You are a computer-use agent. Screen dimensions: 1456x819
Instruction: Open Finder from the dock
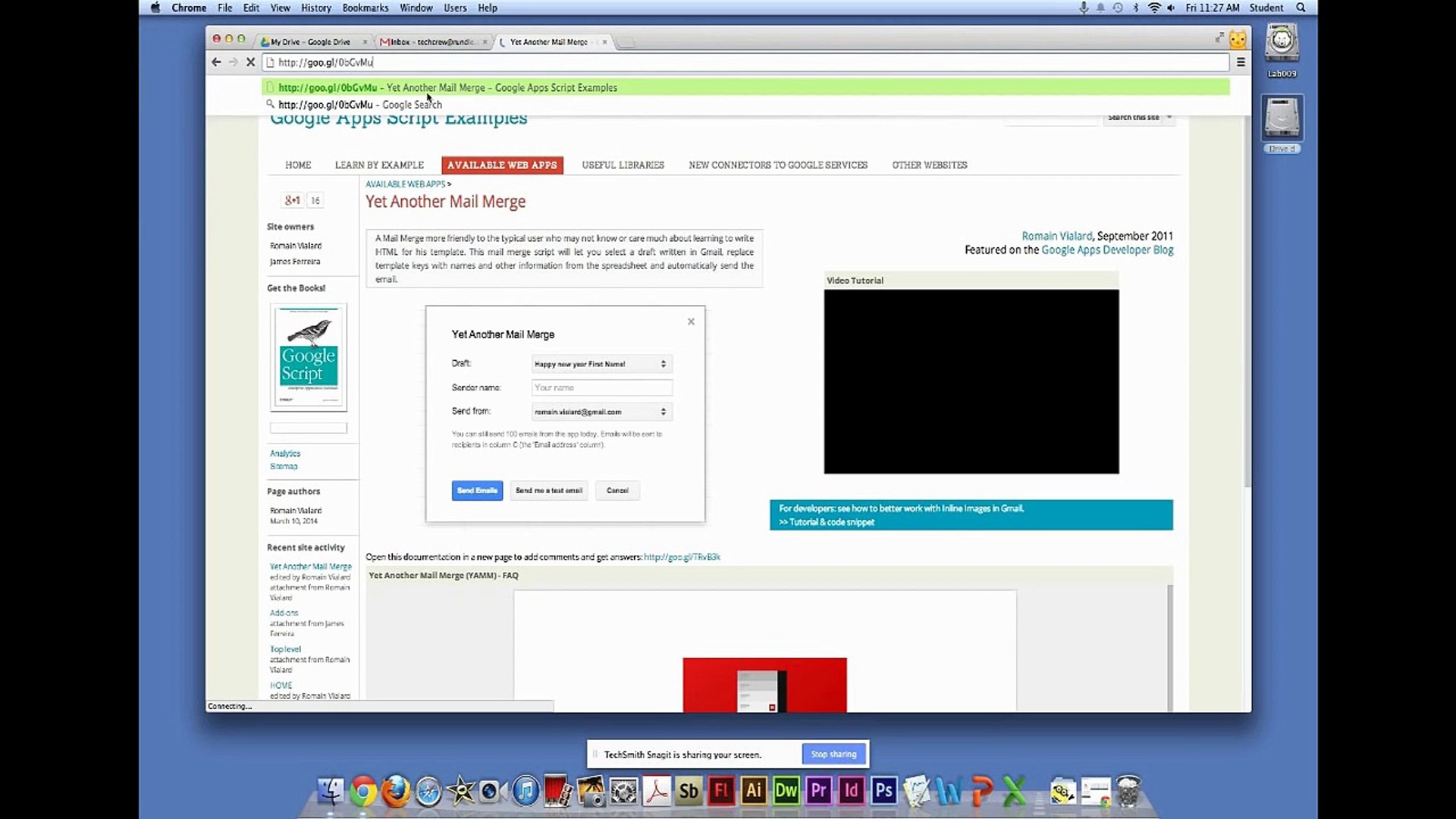pos(331,792)
